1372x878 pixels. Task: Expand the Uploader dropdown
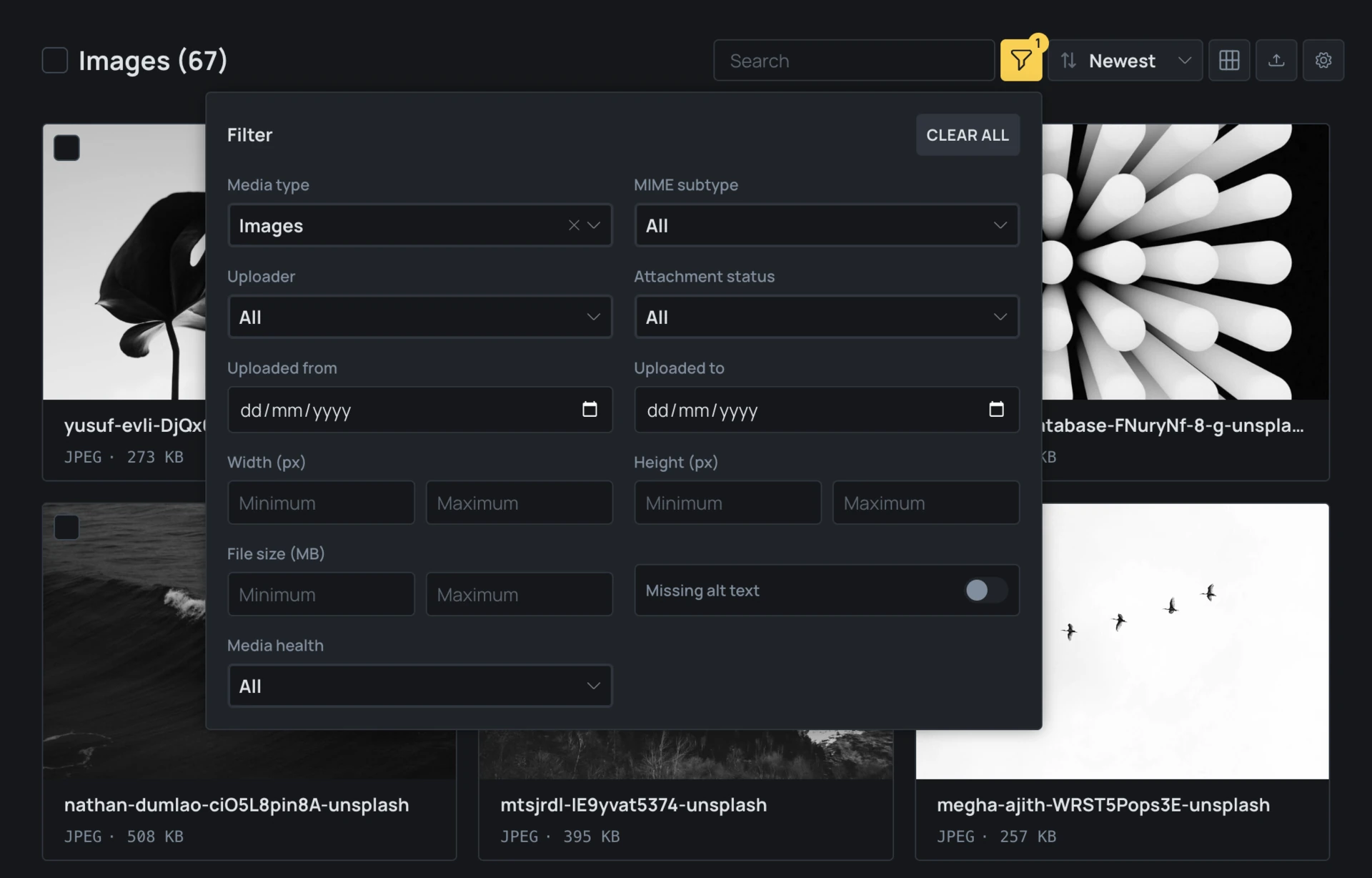[419, 317]
